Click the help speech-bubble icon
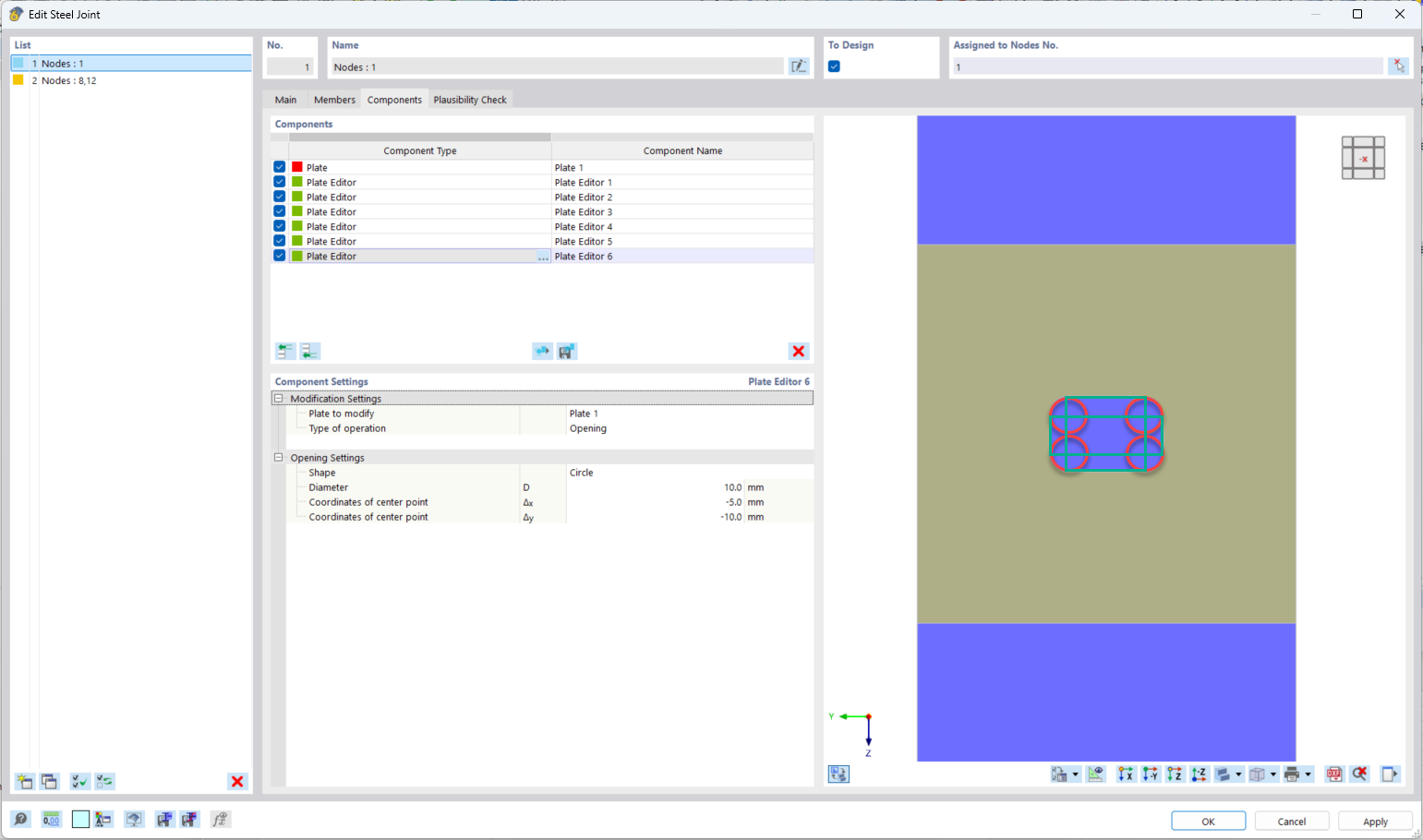 click(20, 820)
